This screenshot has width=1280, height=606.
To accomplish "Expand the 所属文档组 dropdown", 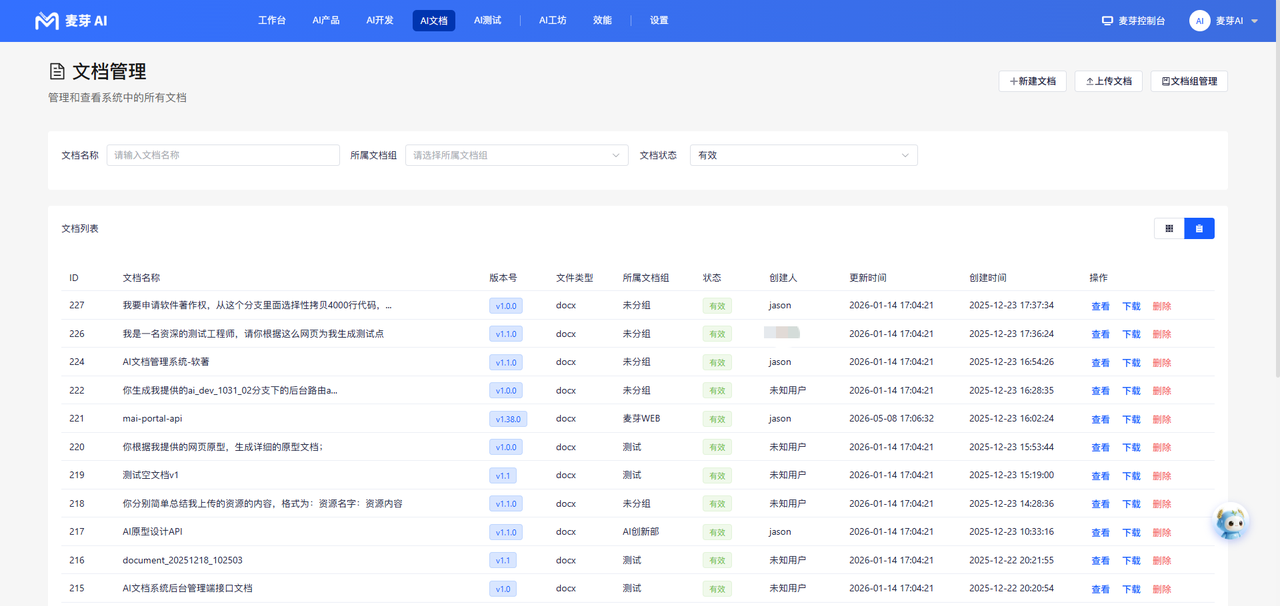I will coord(516,155).
